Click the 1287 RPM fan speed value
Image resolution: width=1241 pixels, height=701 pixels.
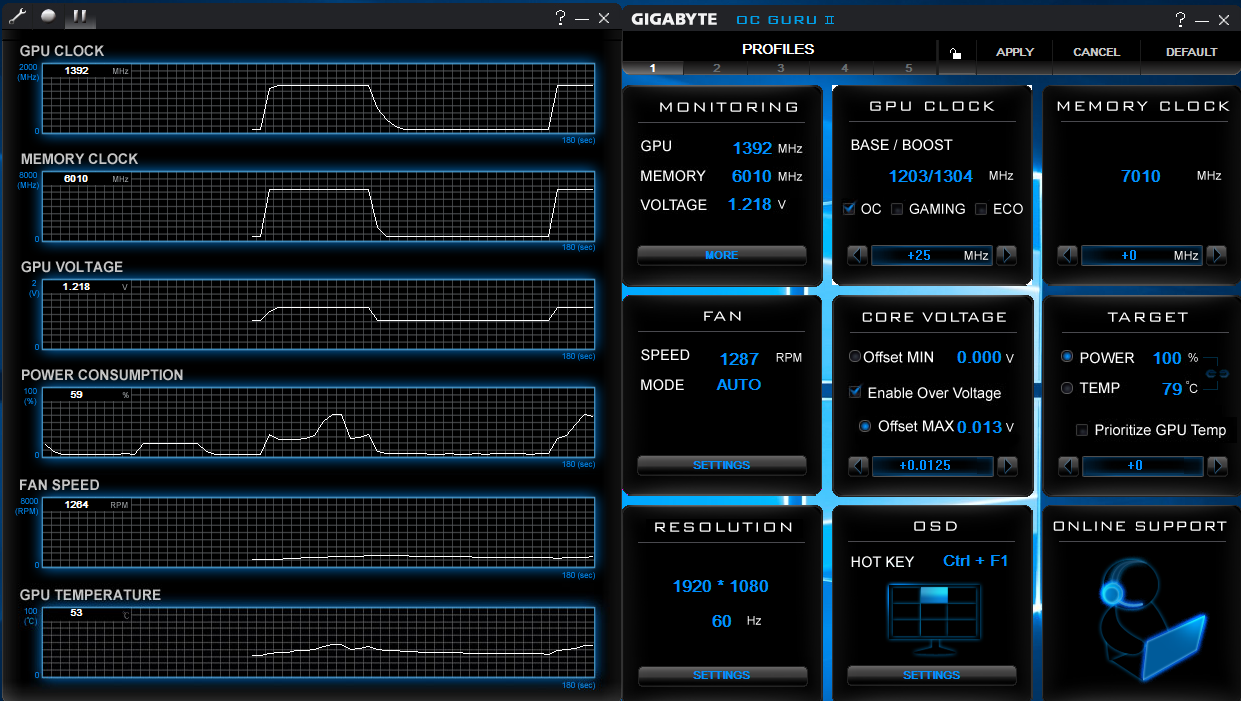[739, 358]
